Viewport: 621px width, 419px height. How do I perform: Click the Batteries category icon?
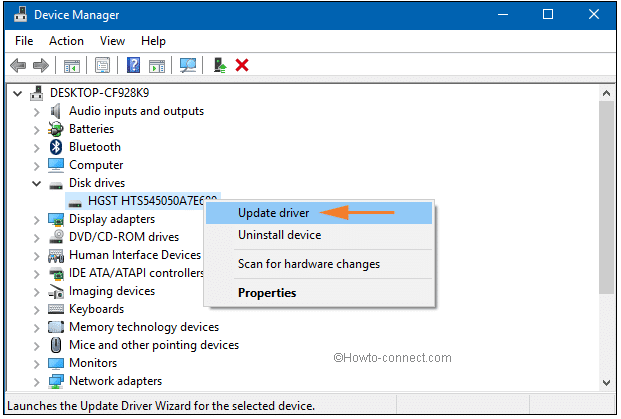click(56, 129)
